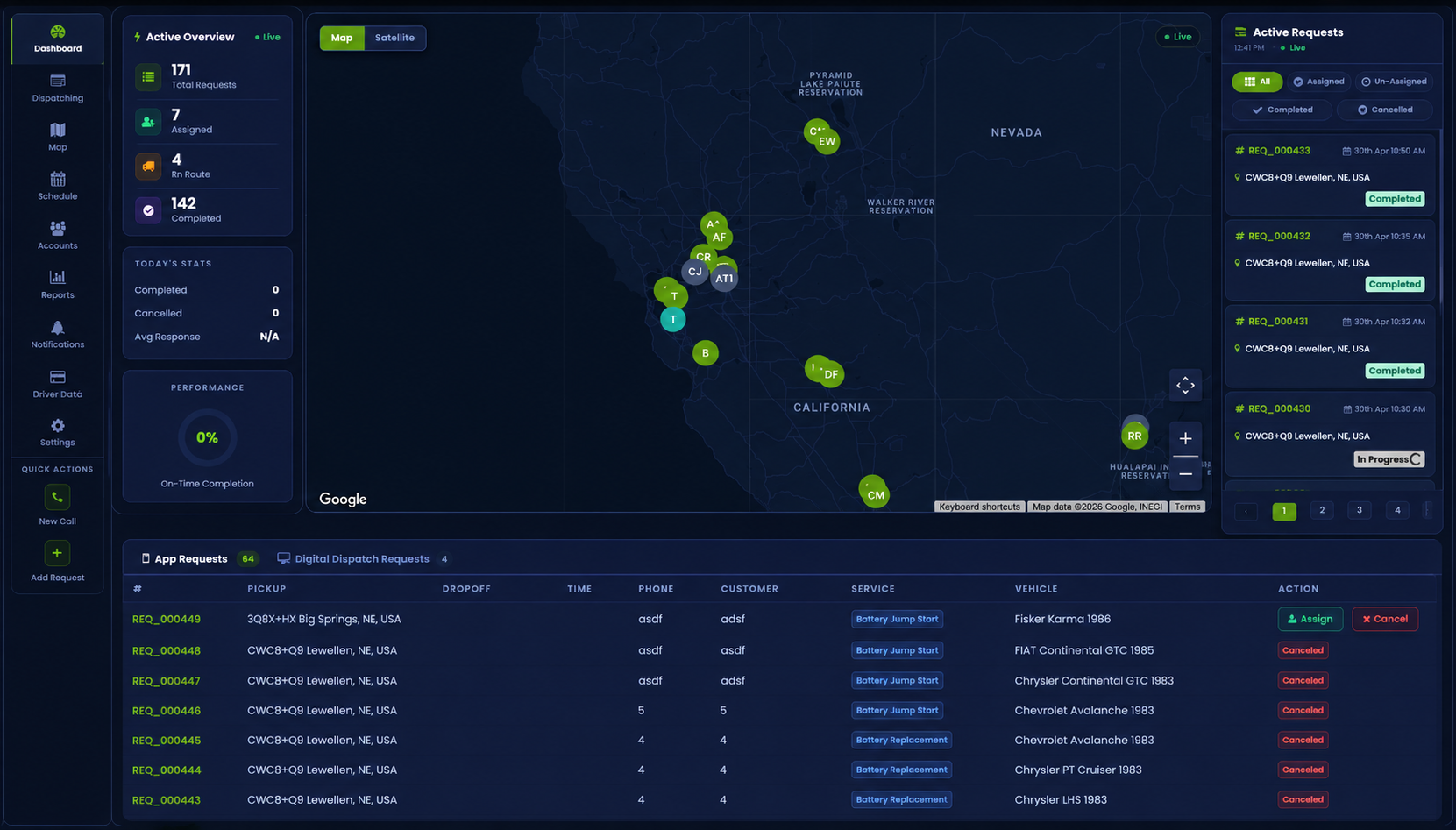This screenshot has width=1456, height=830.
Task: Click 3Q8X+HX Big Springs pickup cell
Action: coord(324,619)
